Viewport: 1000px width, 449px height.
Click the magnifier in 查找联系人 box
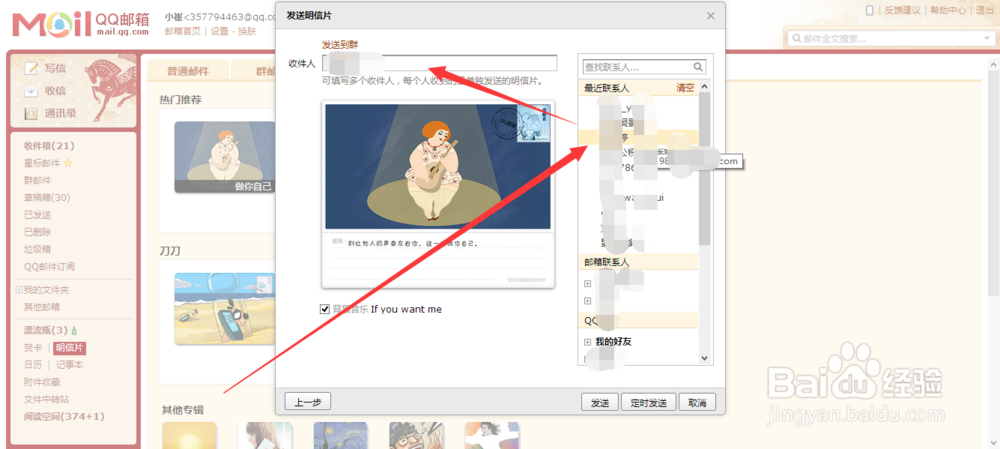point(698,66)
